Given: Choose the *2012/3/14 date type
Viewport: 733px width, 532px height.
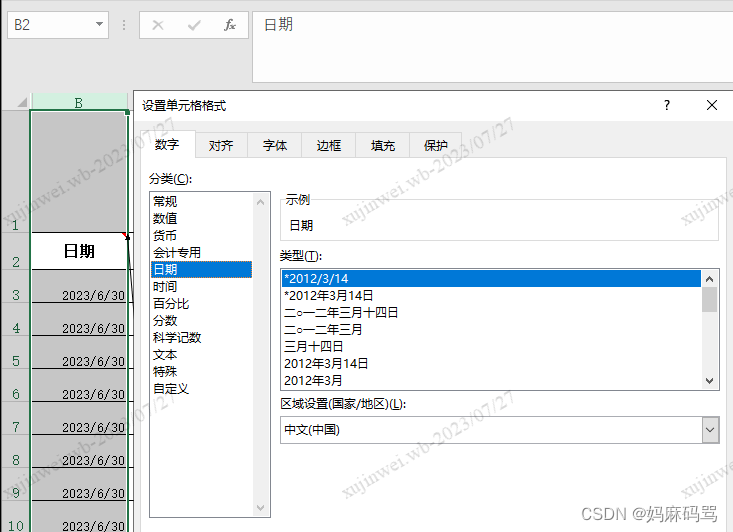Looking at the screenshot, I should [491, 279].
